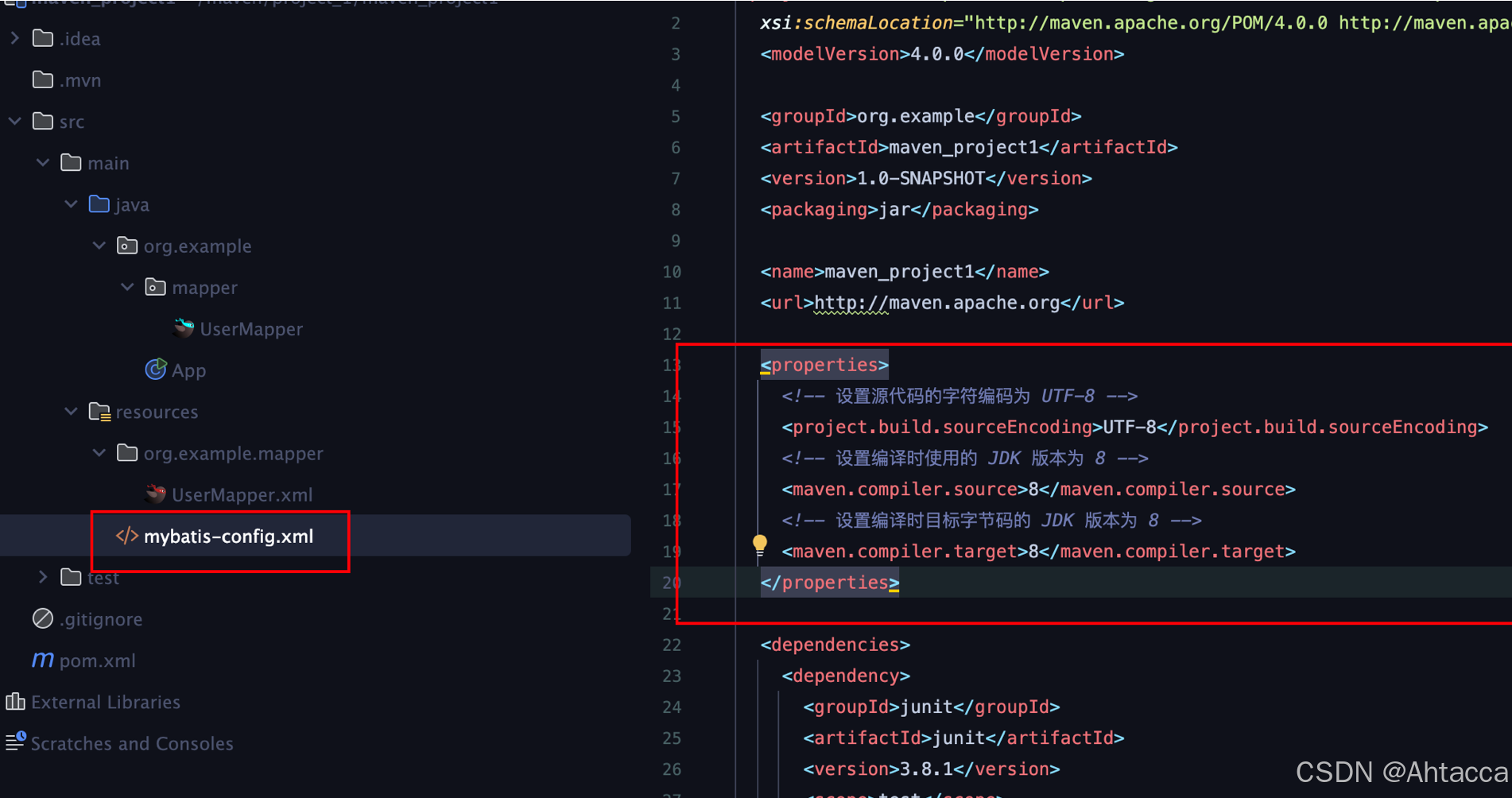This screenshot has height=798, width=1512.
Task: Click the .idea folder icon
Action: pyautogui.click(x=43, y=38)
